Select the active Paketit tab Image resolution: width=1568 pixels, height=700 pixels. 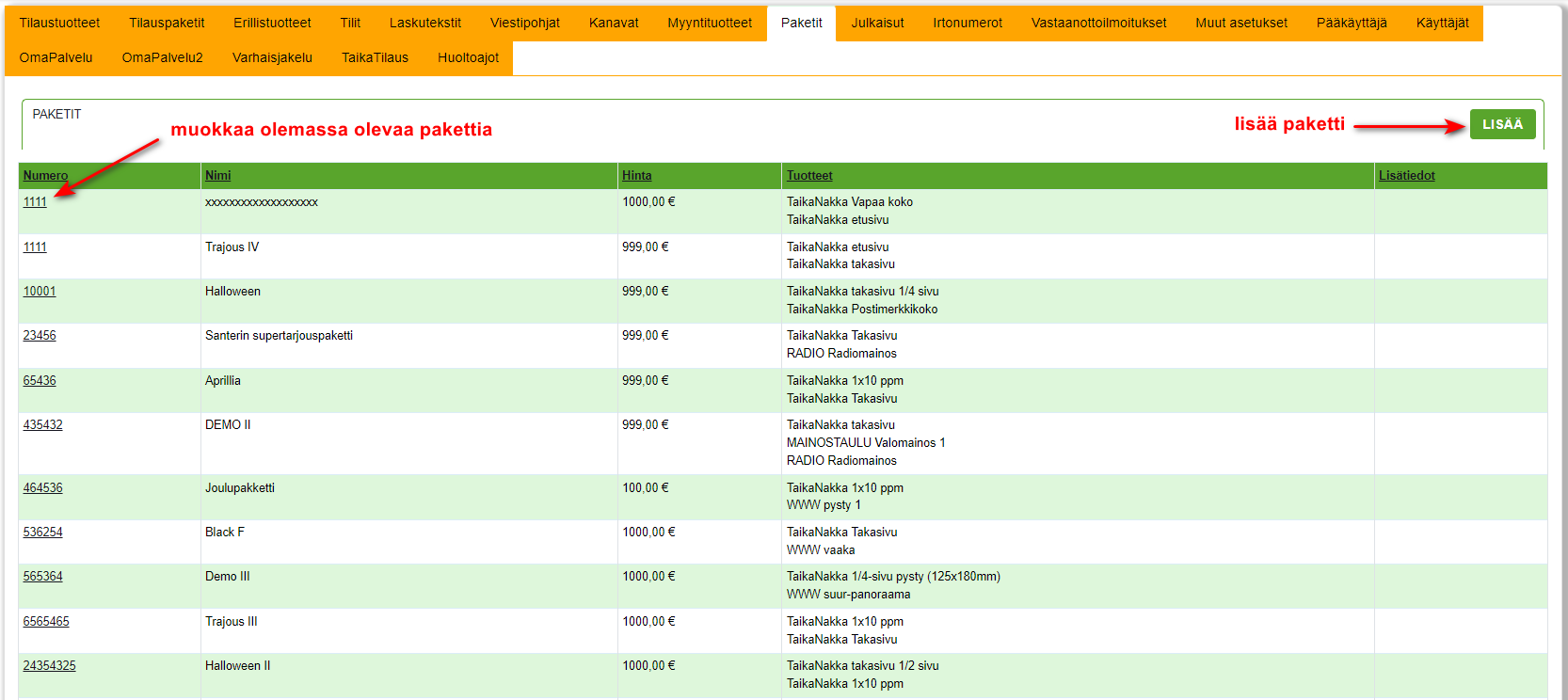pos(802,23)
